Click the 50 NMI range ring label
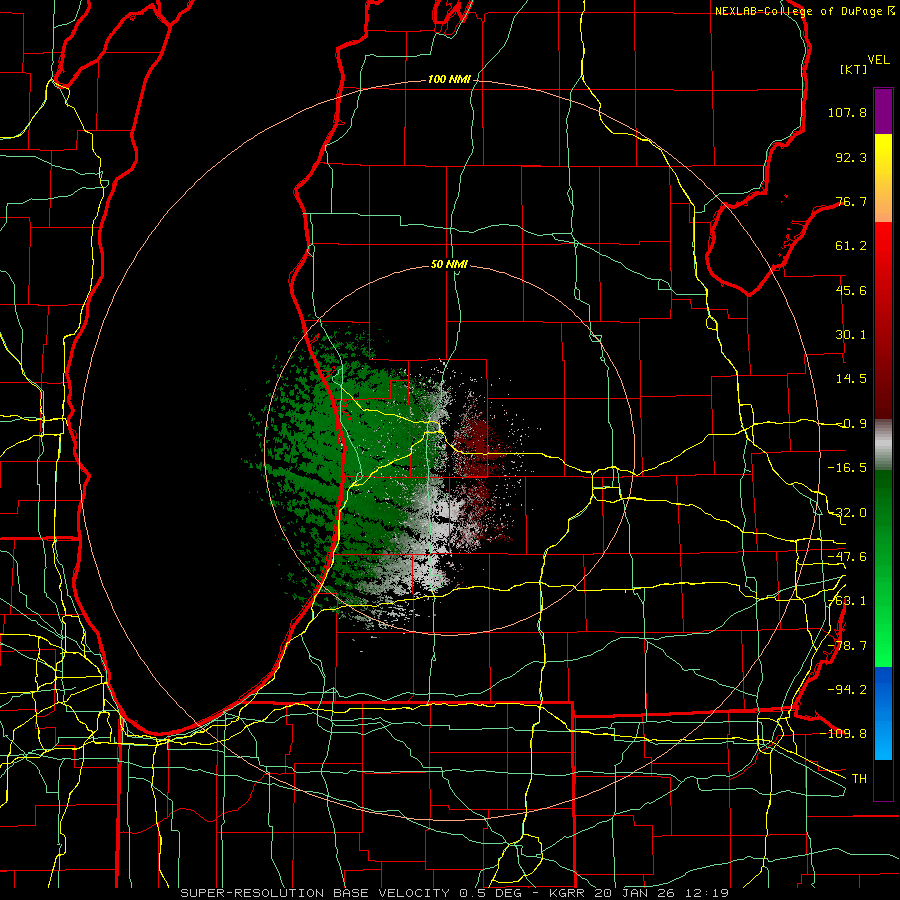This screenshot has height=900, width=900. (449, 264)
